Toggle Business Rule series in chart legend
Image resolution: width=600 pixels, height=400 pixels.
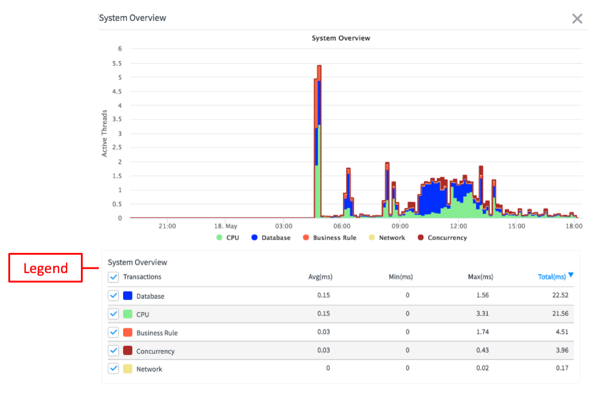point(329,238)
